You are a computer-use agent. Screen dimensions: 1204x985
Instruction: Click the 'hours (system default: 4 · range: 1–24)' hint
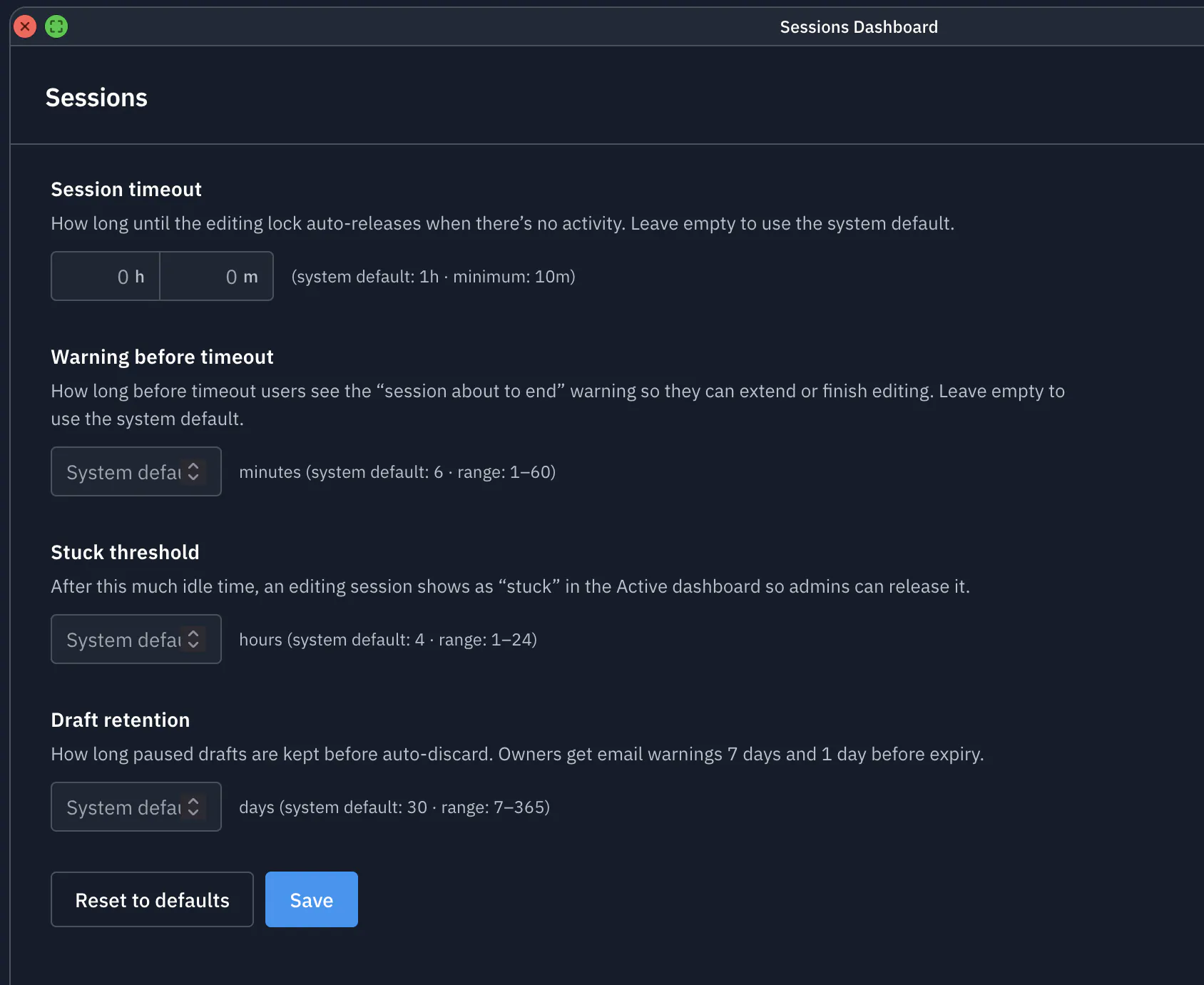coord(388,640)
